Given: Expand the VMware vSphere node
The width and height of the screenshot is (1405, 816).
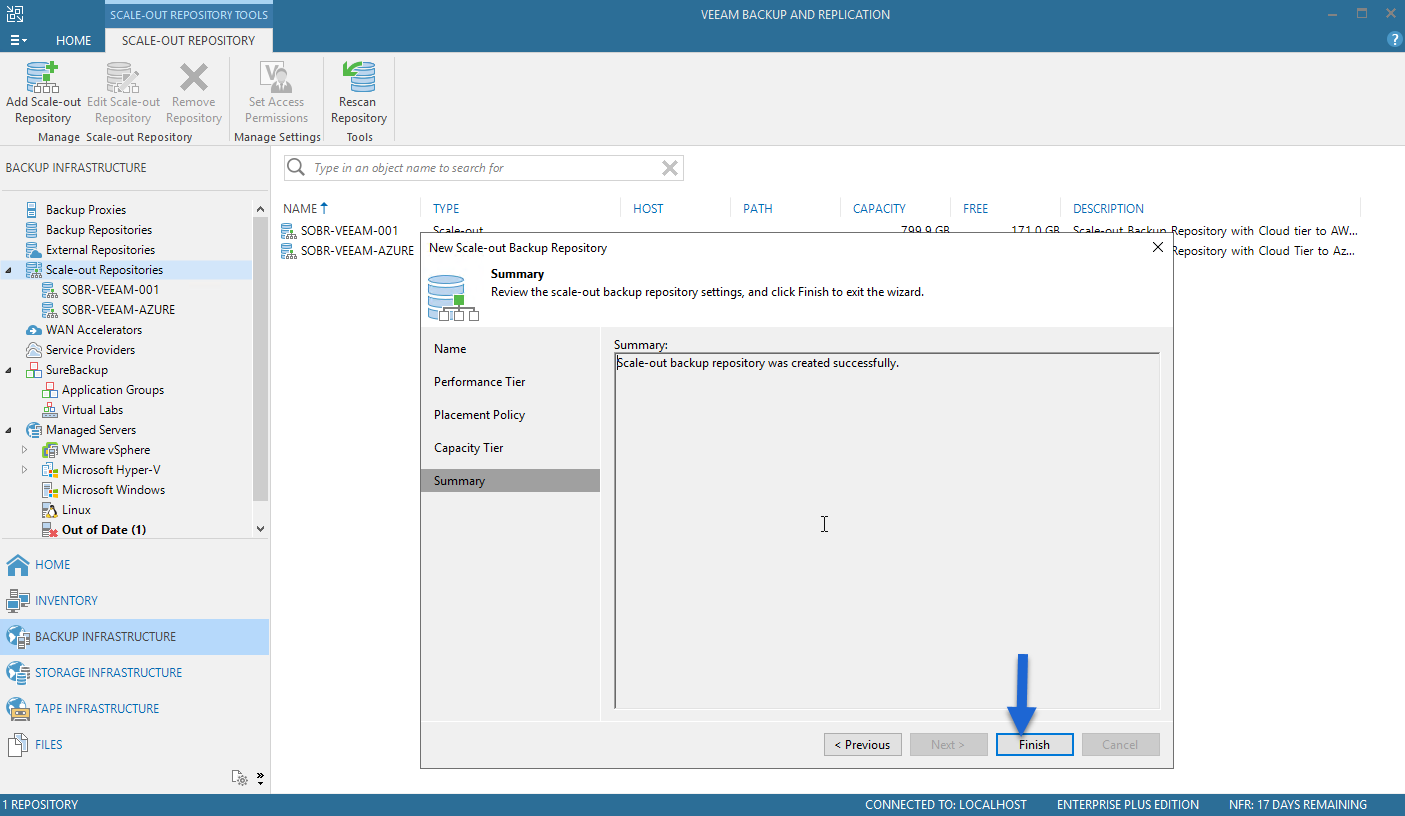Looking at the screenshot, I should (25, 450).
